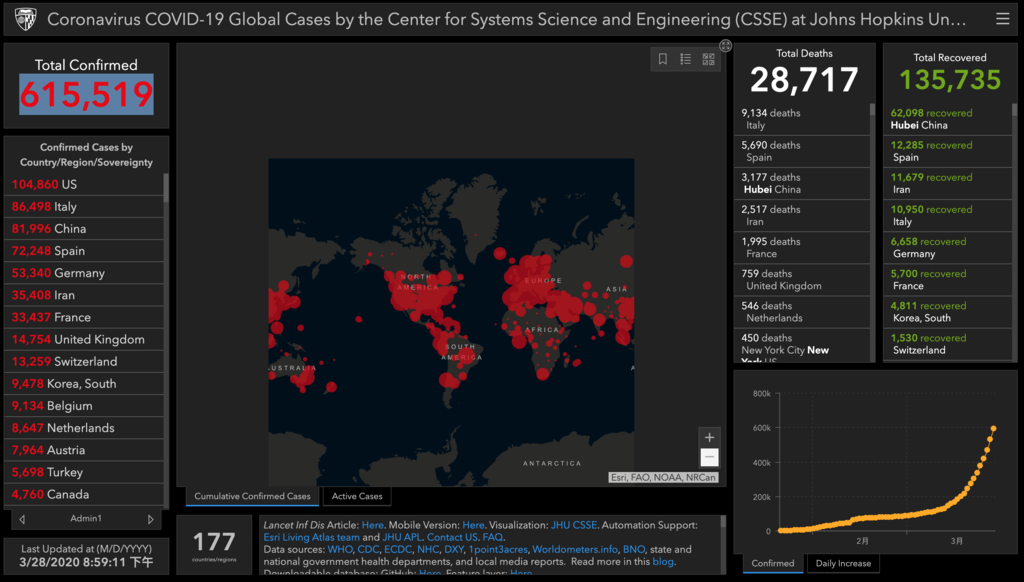Click the highlighted 615,519 total confirmed
The image size is (1024, 582).
tap(86, 94)
